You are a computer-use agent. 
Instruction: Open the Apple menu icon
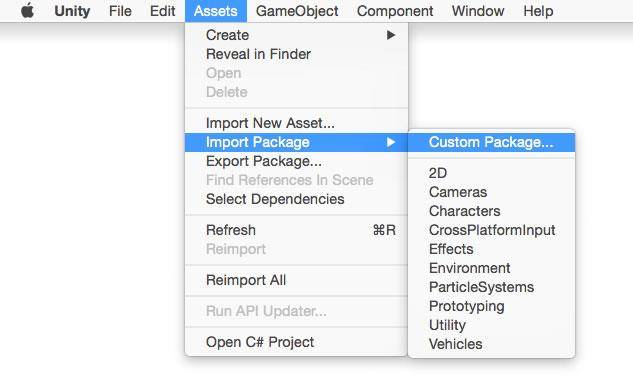[27, 11]
